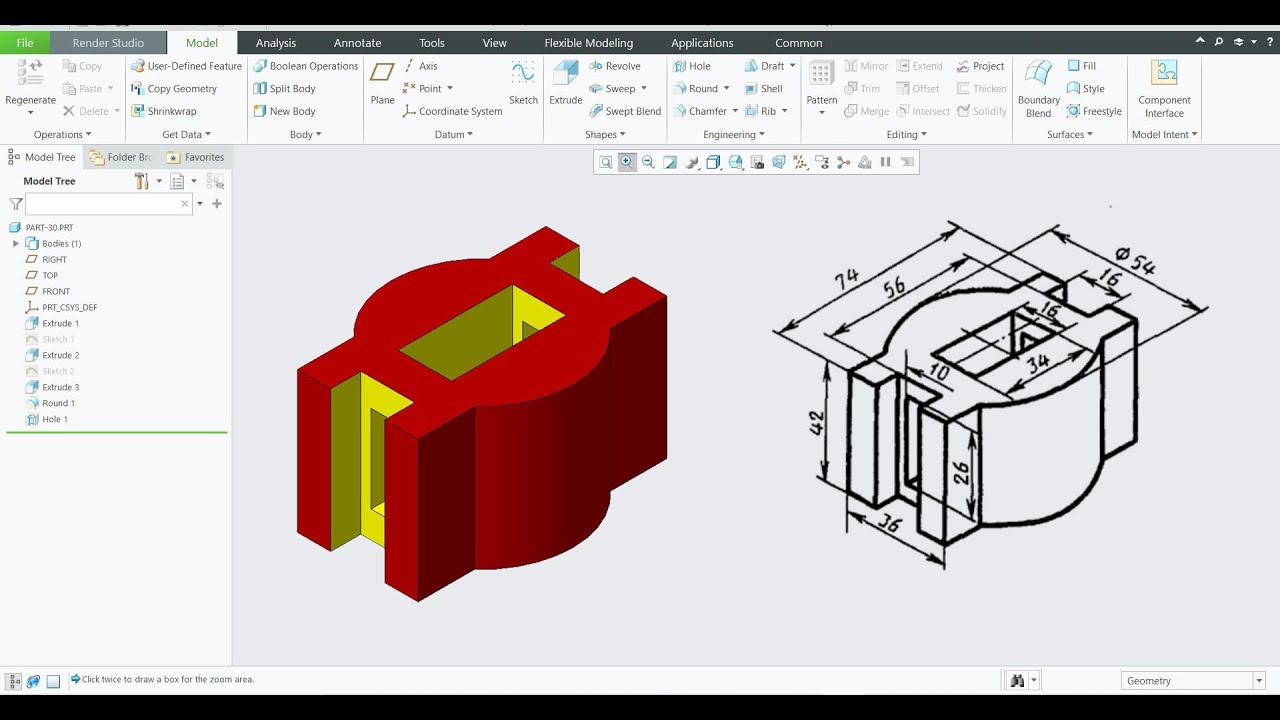Image resolution: width=1280 pixels, height=720 pixels.
Task: Select the Boundary Blend tool
Action: [1039, 88]
